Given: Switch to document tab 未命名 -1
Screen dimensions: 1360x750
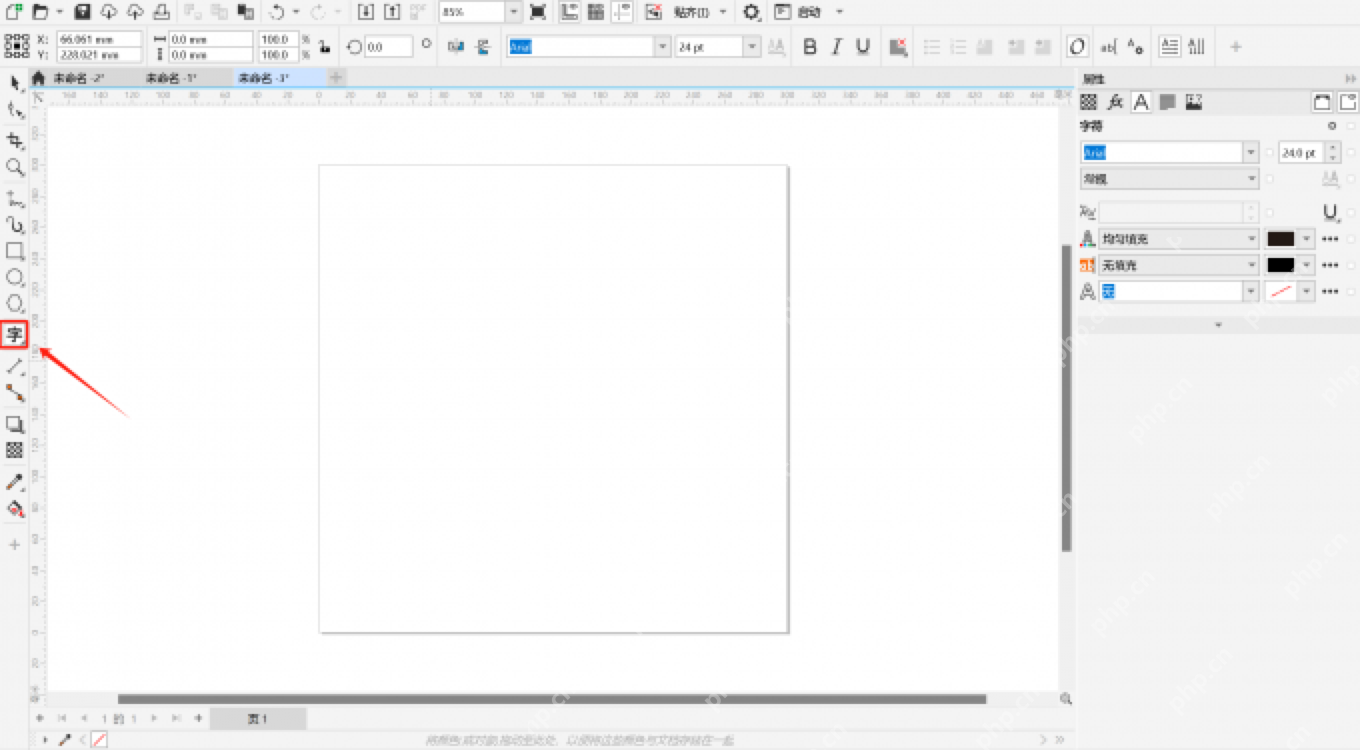Looking at the screenshot, I should tap(171, 77).
